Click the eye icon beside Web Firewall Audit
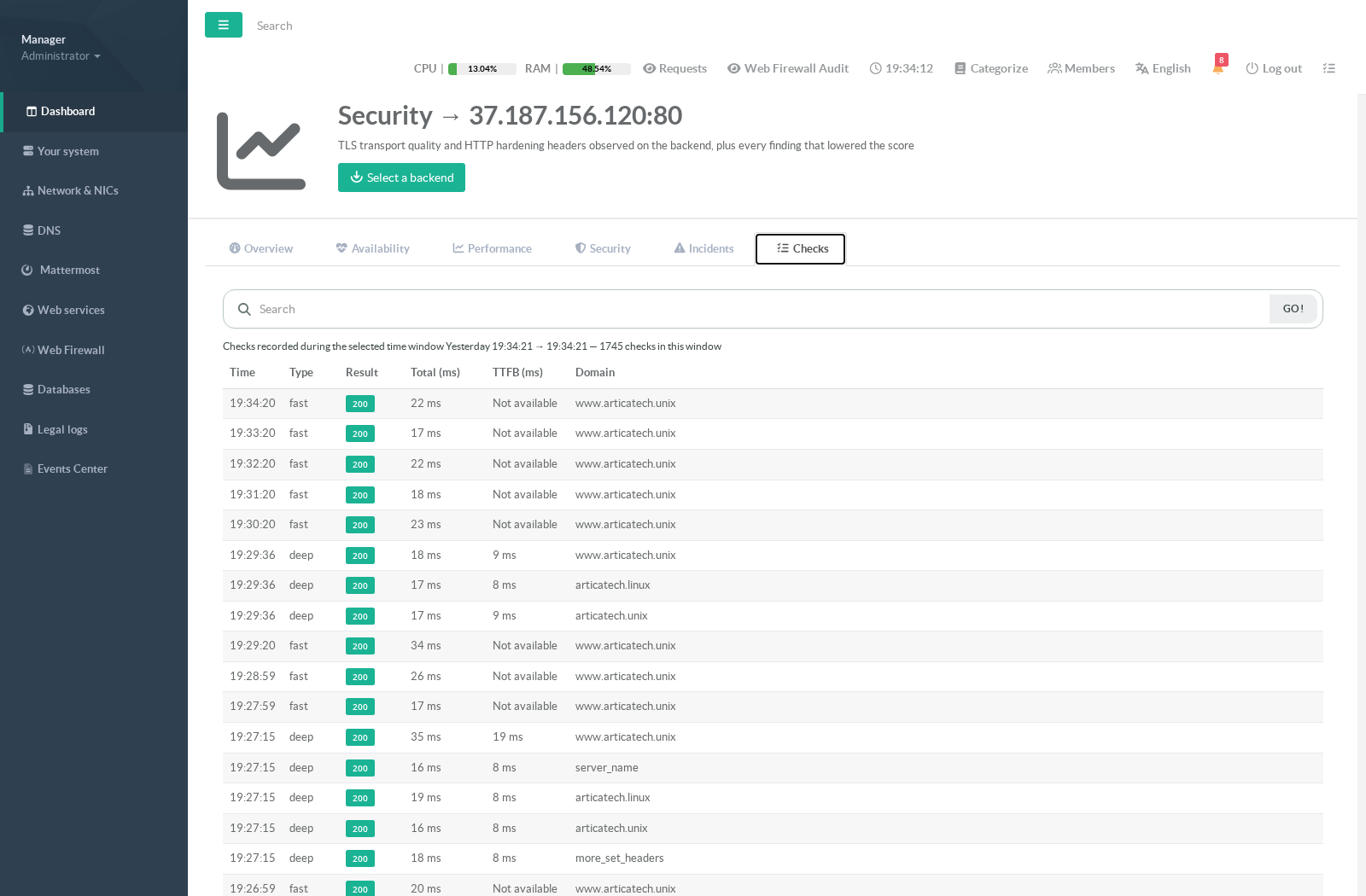Viewport: 1366px width, 896px height. click(x=733, y=68)
